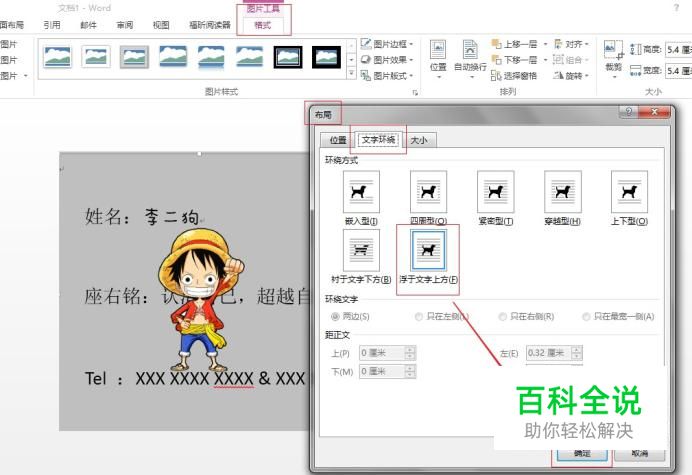
Task: Click the Tel line in the document
Action: [x=195, y=379]
